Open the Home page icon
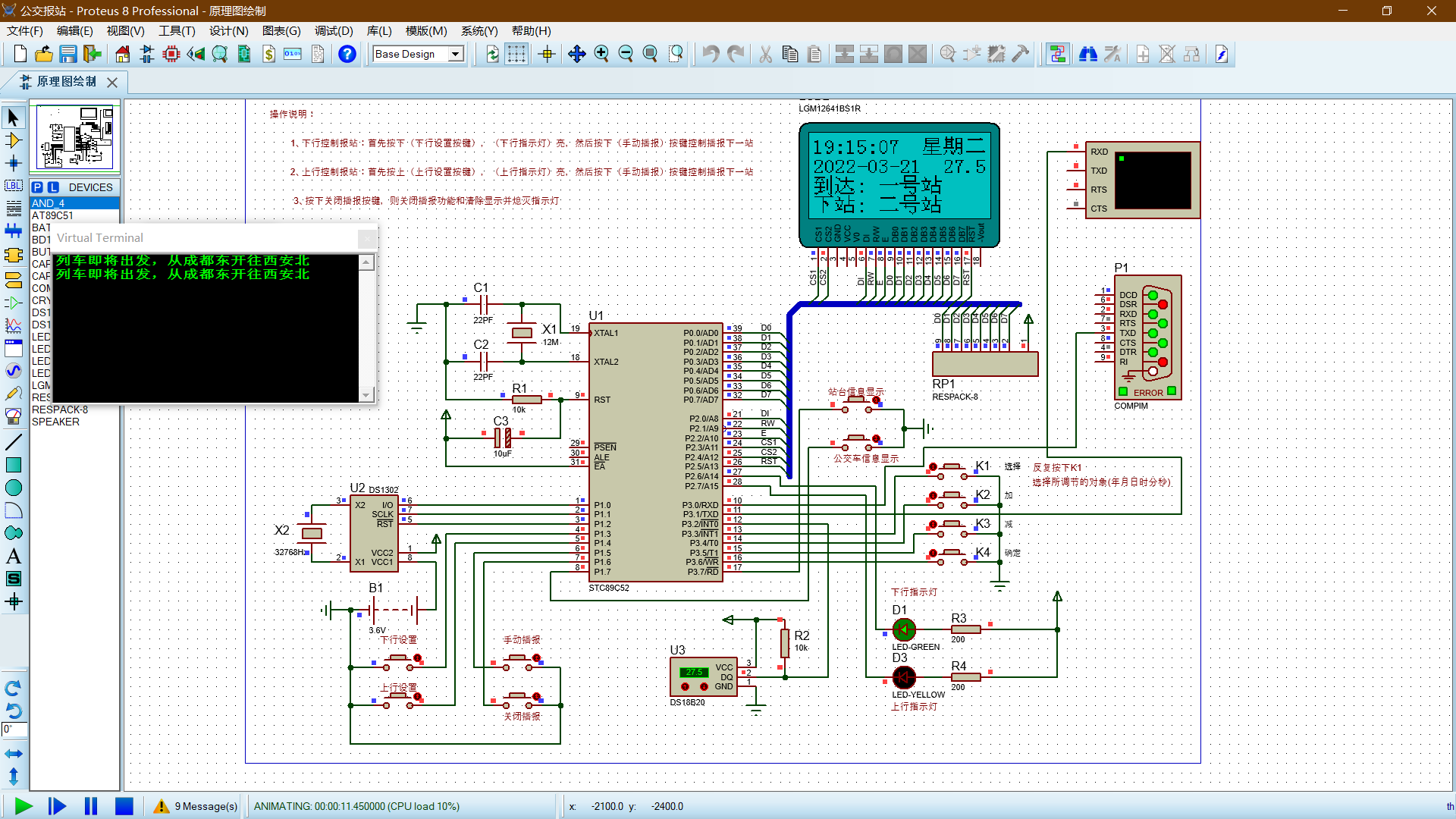 point(123,54)
